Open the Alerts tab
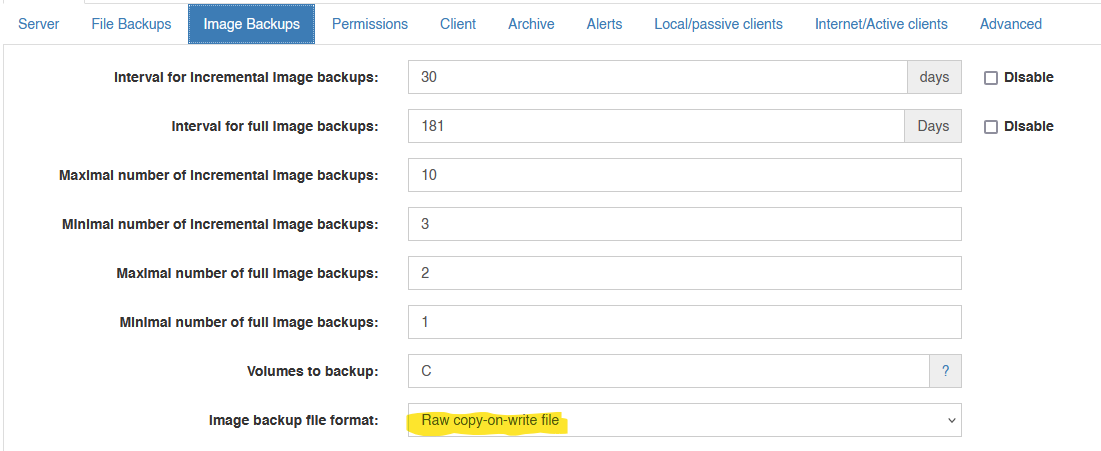 coord(605,24)
